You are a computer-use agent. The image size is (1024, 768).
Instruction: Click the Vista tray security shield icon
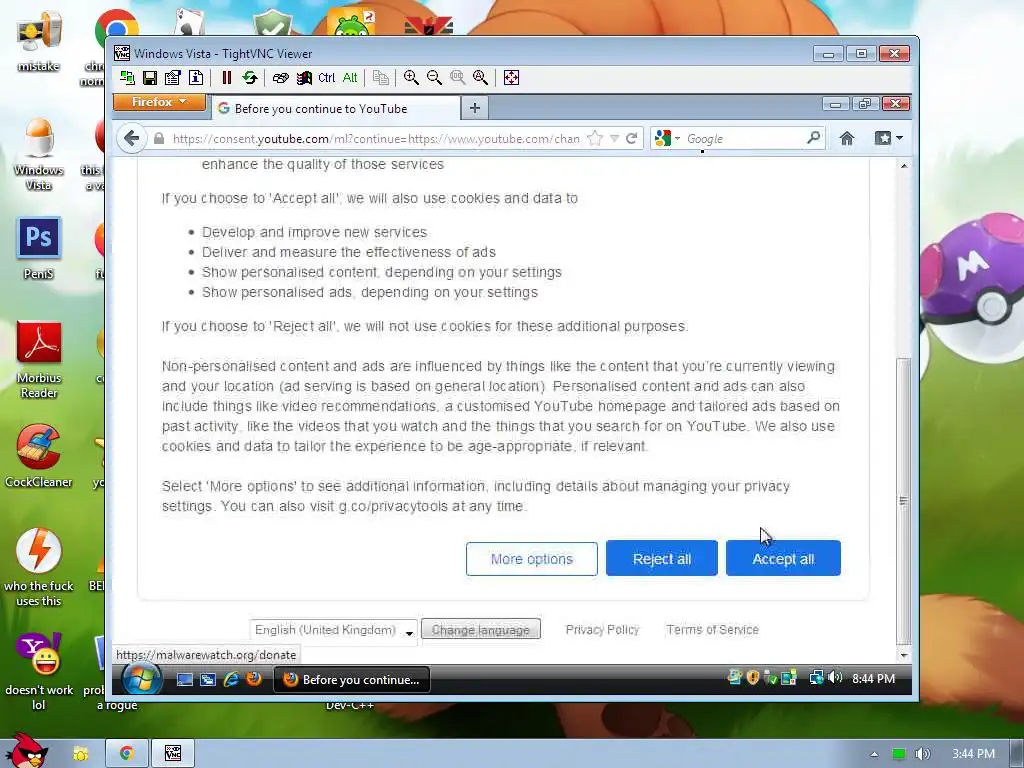coord(752,678)
